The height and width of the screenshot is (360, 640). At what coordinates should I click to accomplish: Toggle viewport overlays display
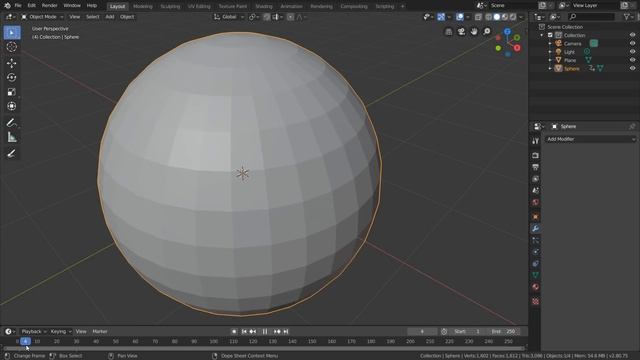click(x=460, y=17)
